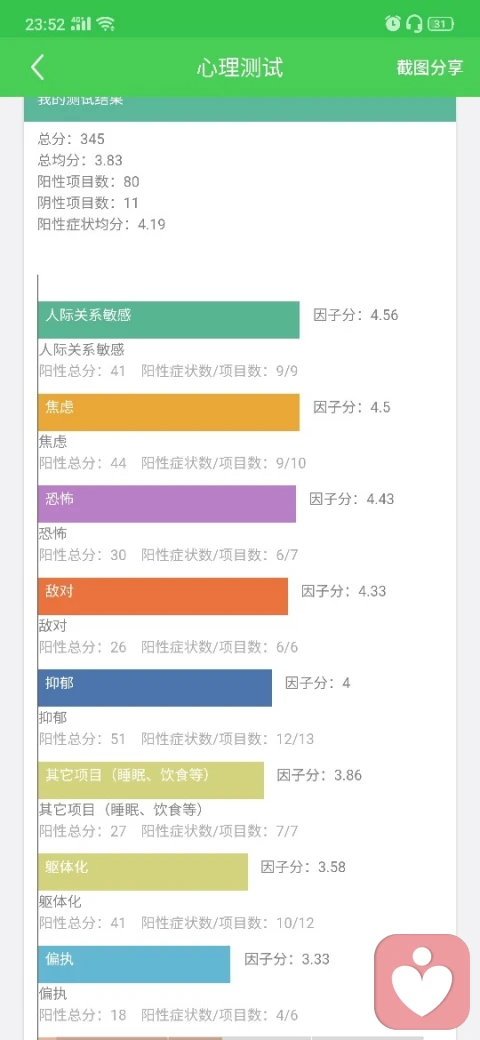Select the green 人际关系敏感 bar
480x1040 pixels.
[168, 320]
